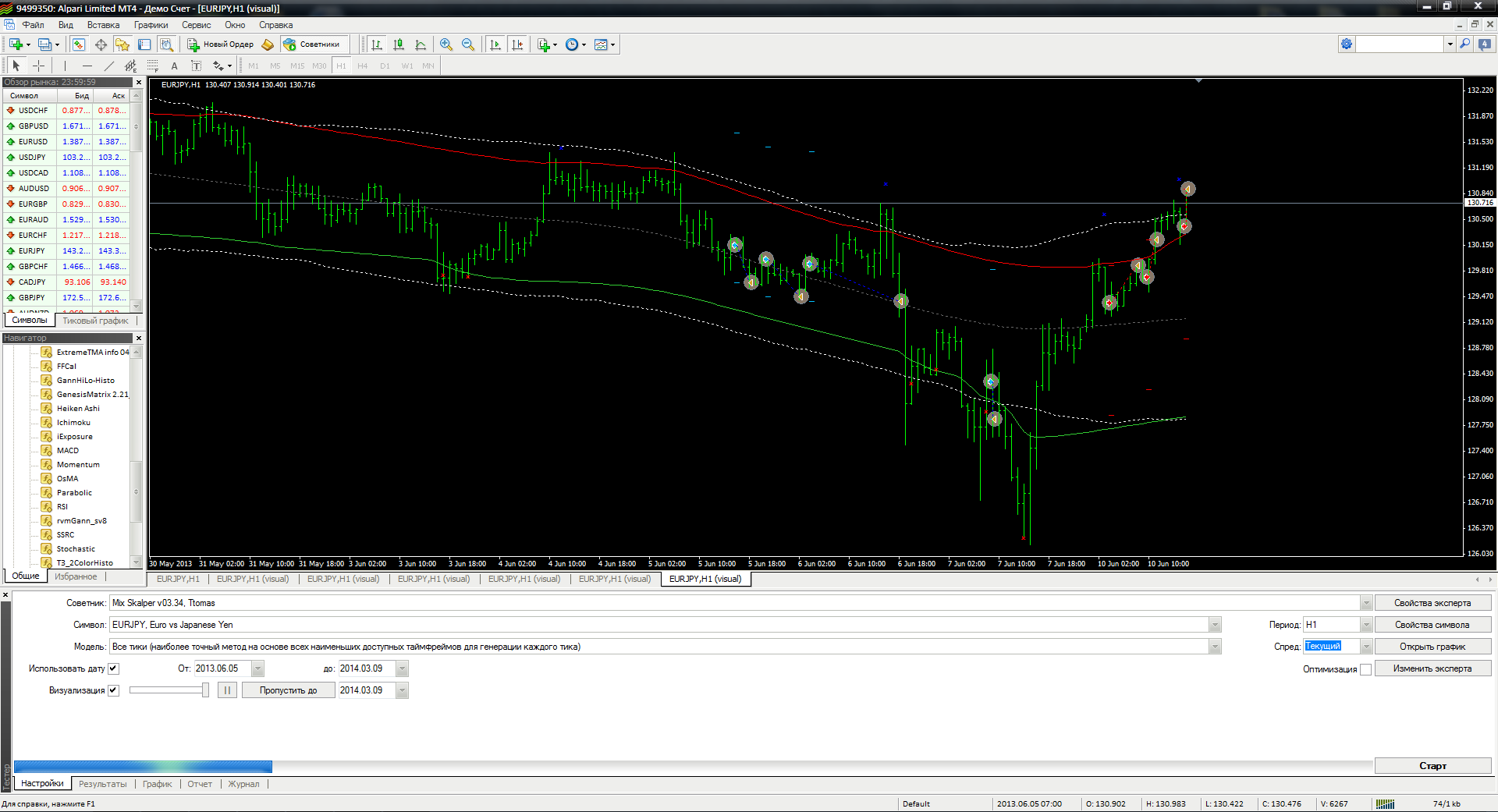Select the trendline tool
Screen dimensions: 1498x812
[108, 66]
